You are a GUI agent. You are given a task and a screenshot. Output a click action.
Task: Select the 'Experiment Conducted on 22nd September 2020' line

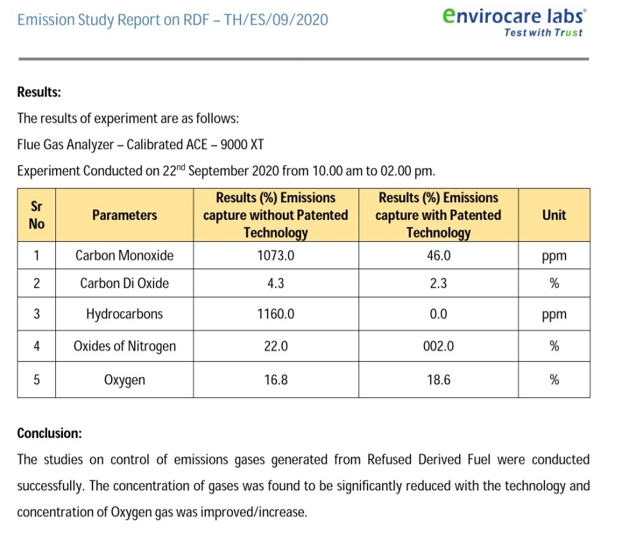[226, 171]
